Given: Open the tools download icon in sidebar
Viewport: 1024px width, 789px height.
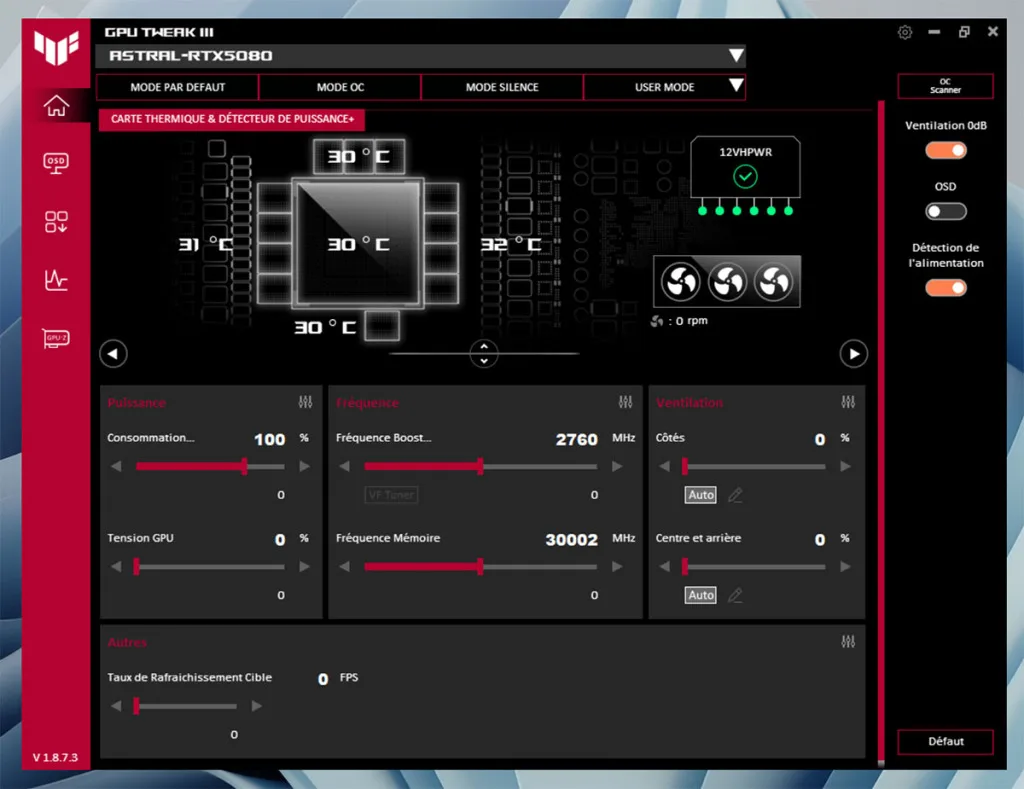Looking at the screenshot, I should point(57,222).
